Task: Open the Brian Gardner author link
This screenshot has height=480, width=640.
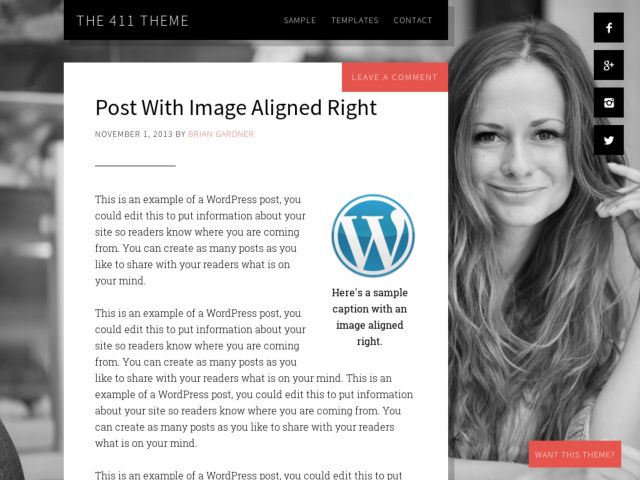Action: click(221, 134)
